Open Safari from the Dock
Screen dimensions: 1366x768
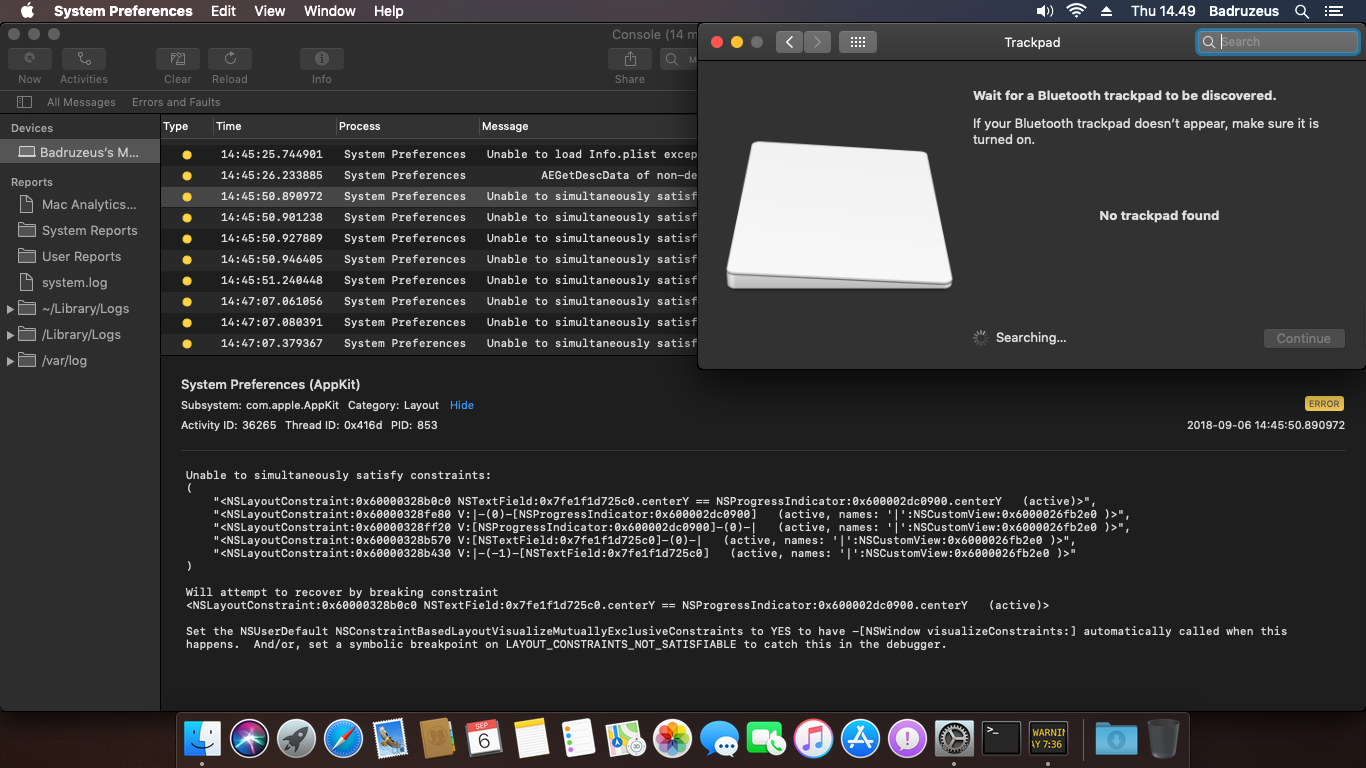(343, 739)
